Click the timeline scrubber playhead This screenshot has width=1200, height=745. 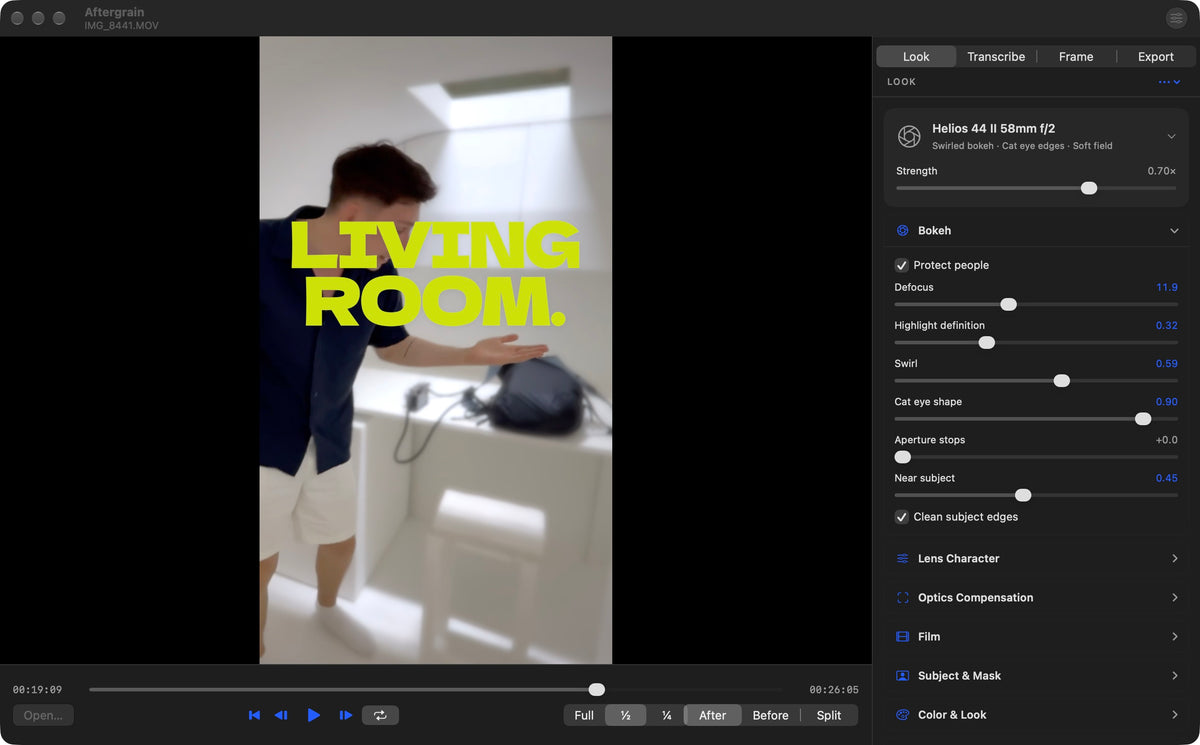597,689
